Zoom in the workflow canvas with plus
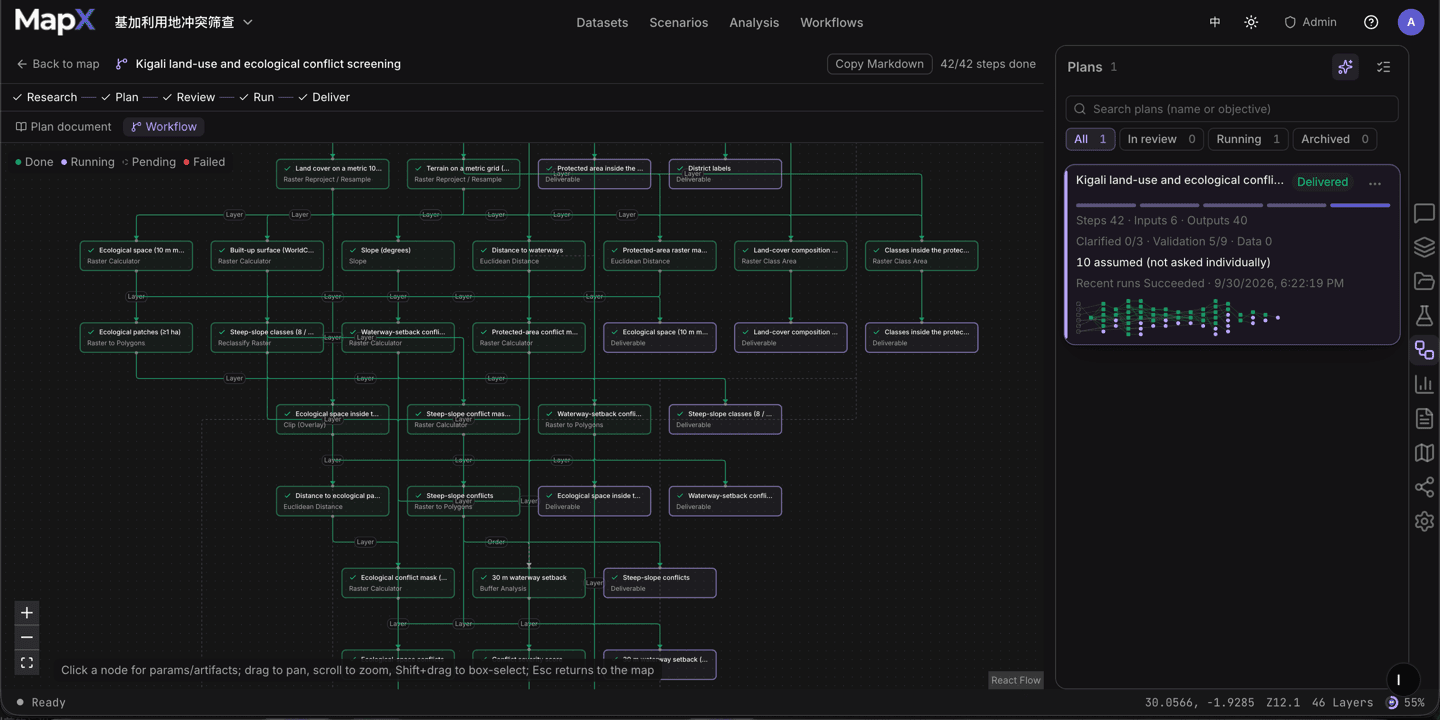This screenshot has height=720, width=1440. (x=27, y=613)
